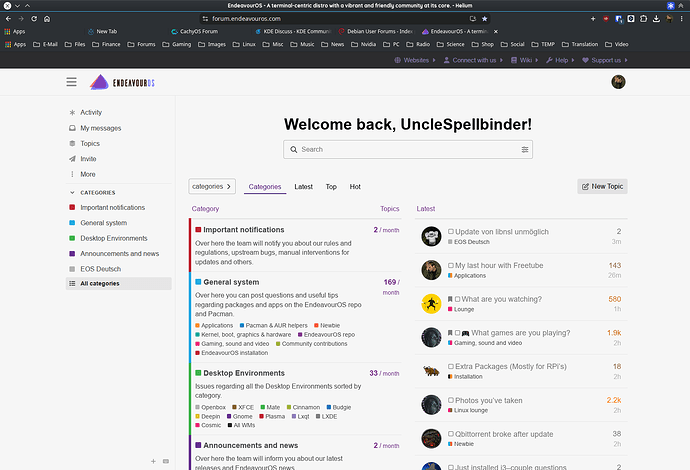Switch to the Top tab

pyautogui.click(x=331, y=187)
